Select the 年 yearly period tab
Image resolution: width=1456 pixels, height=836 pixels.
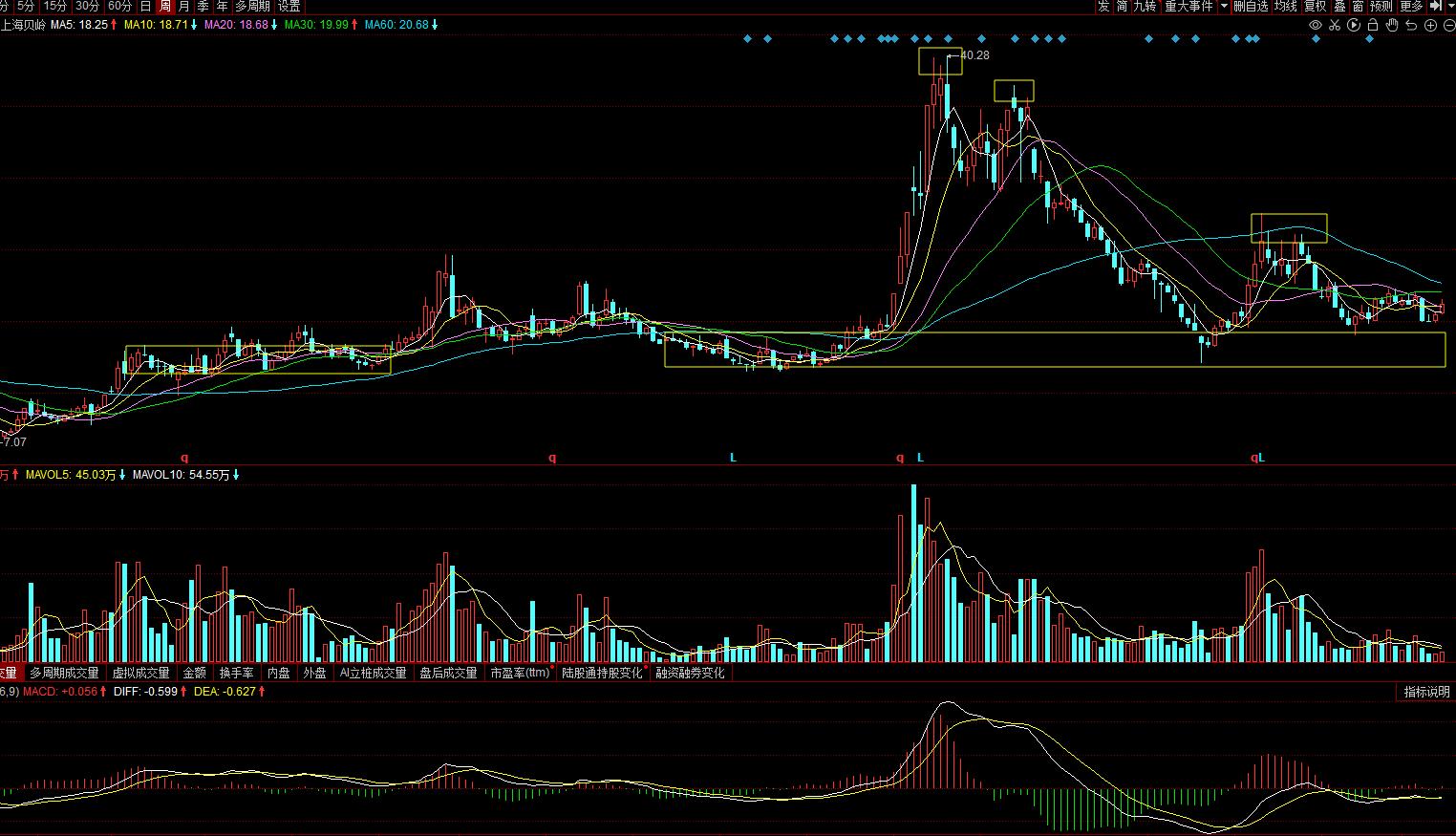(223, 6)
